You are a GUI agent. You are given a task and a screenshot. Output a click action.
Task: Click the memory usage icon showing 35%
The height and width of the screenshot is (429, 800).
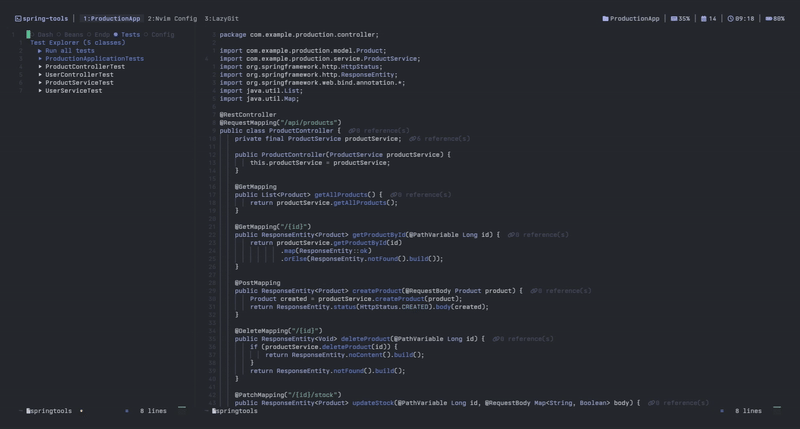tap(674, 18)
